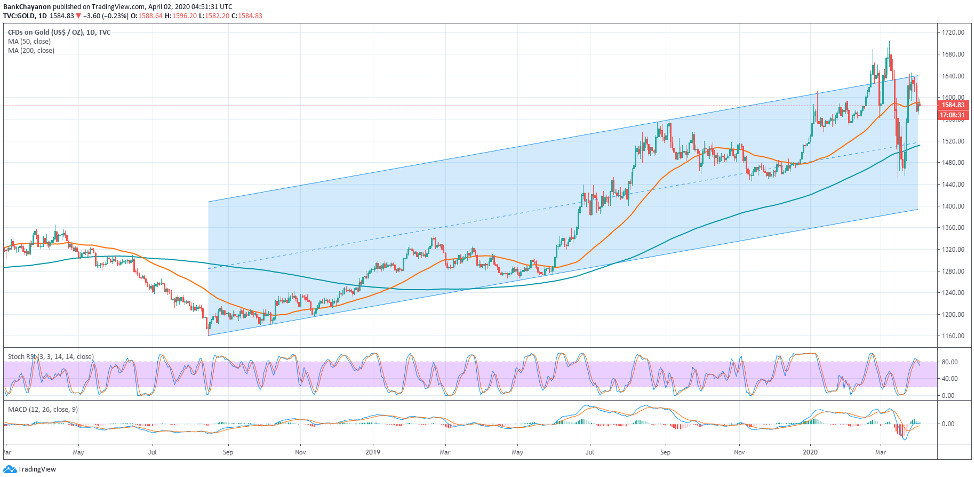Click the current price tag 1584.83

(x=951, y=105)
